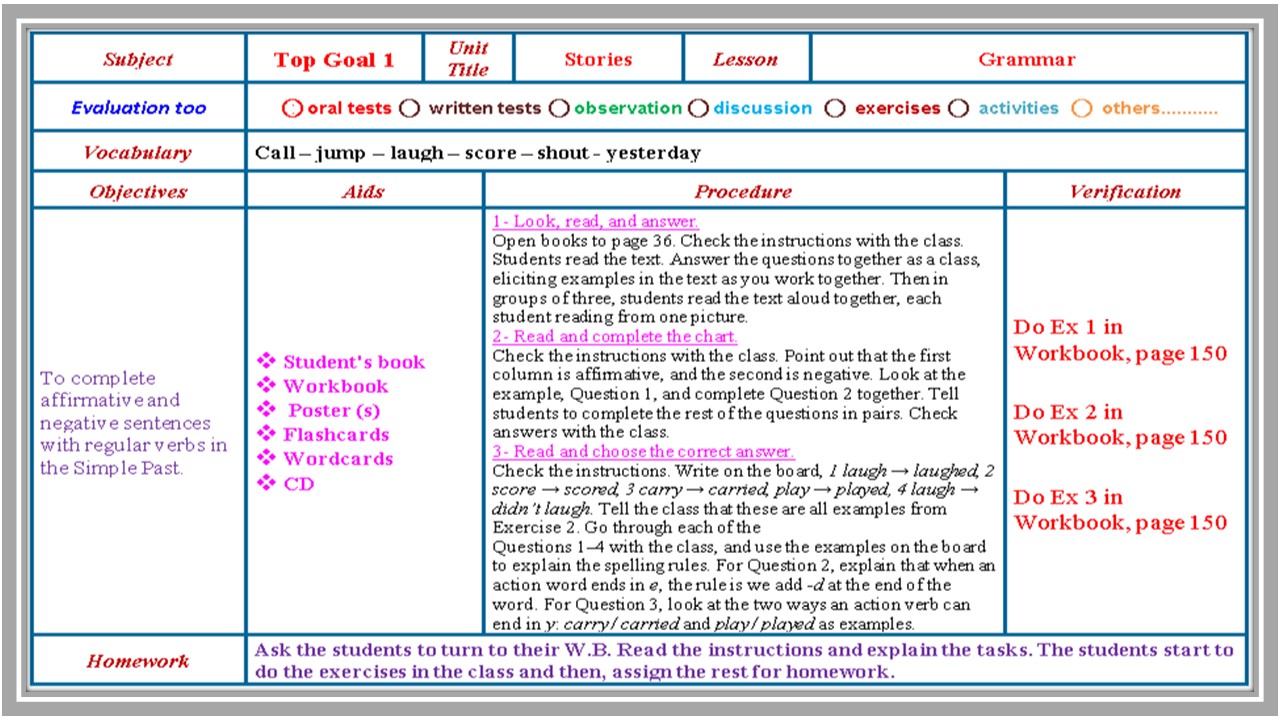Select the observation radio circle
1280x720 pixels.
(559, 108)
